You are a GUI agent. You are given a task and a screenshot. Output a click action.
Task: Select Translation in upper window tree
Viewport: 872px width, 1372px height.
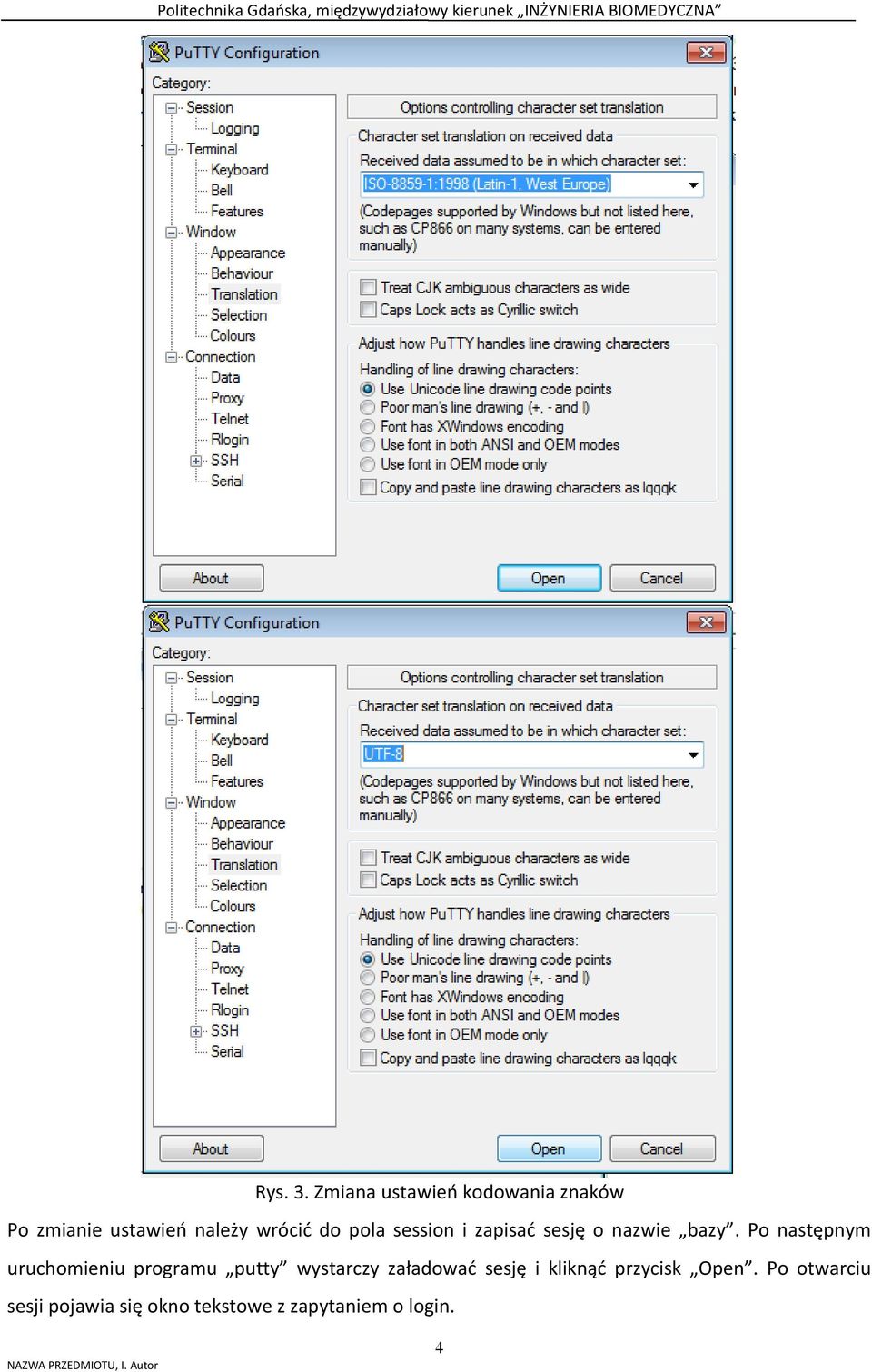pos(243,294)
